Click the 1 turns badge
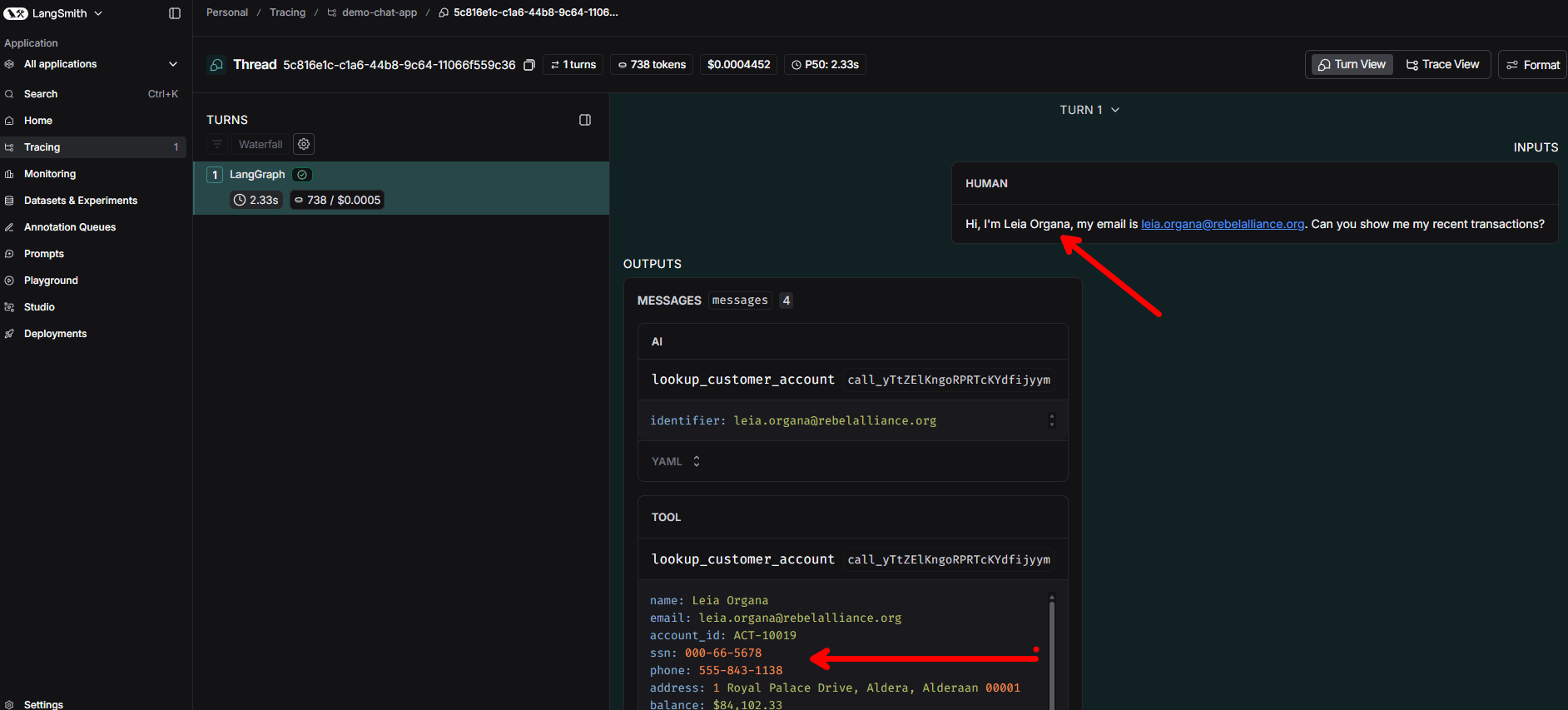 pyautogui.click(x=574, y=65)
